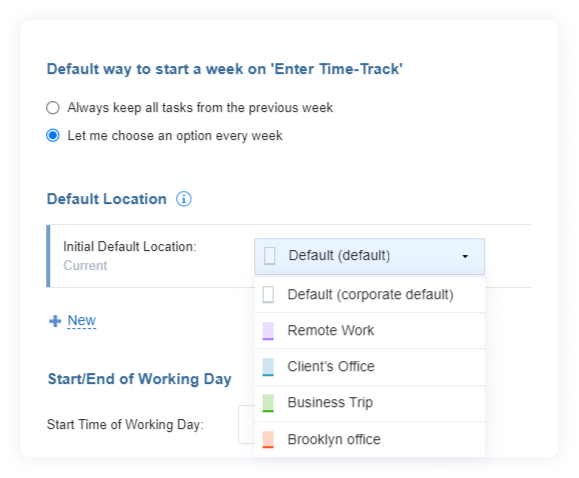Click the Default Location info icon
Image resolution: width=579 pixels, height=478 pixels.
coord(184,199)
